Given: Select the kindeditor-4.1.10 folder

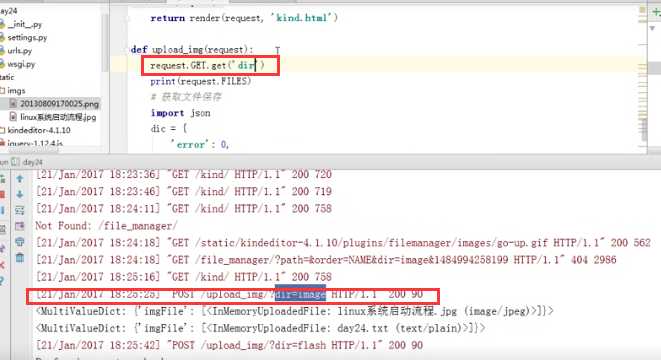Looking at the screenshot, I should tap(39, 130).
